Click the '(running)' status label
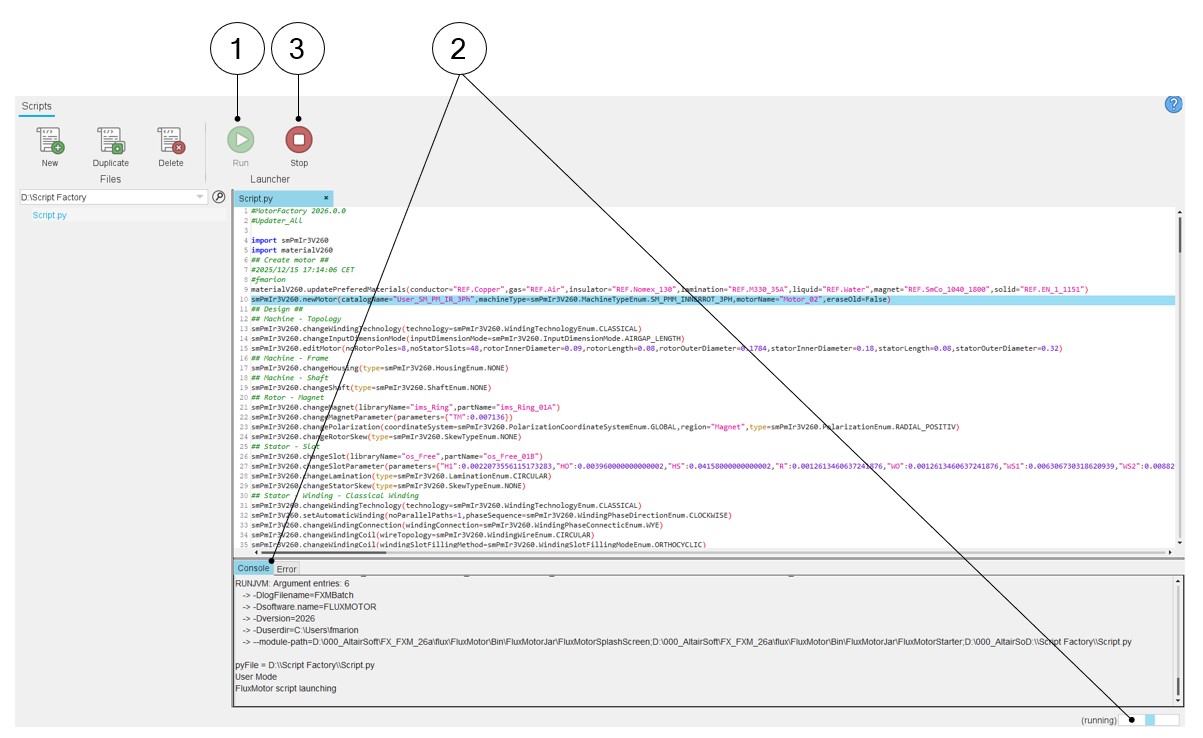Image resolution: width=1203 pixels, height=738 pixels. pos(1098,720)
